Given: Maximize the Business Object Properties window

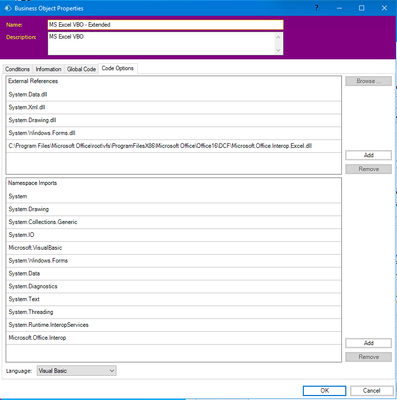Looking at the screenshot, I should (362, 8).
